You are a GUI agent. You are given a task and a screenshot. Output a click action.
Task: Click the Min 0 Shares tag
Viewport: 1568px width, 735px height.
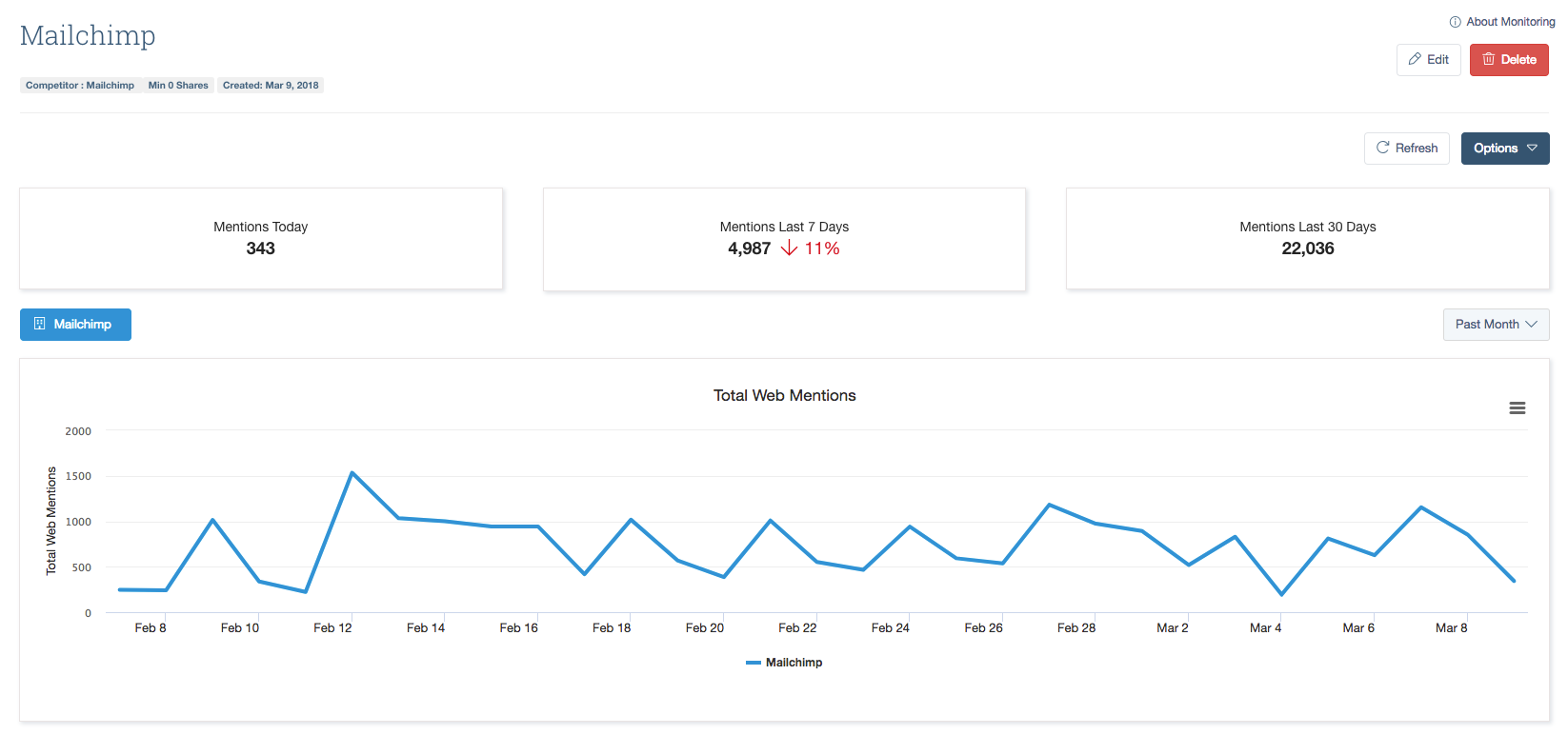pos(178,85)
